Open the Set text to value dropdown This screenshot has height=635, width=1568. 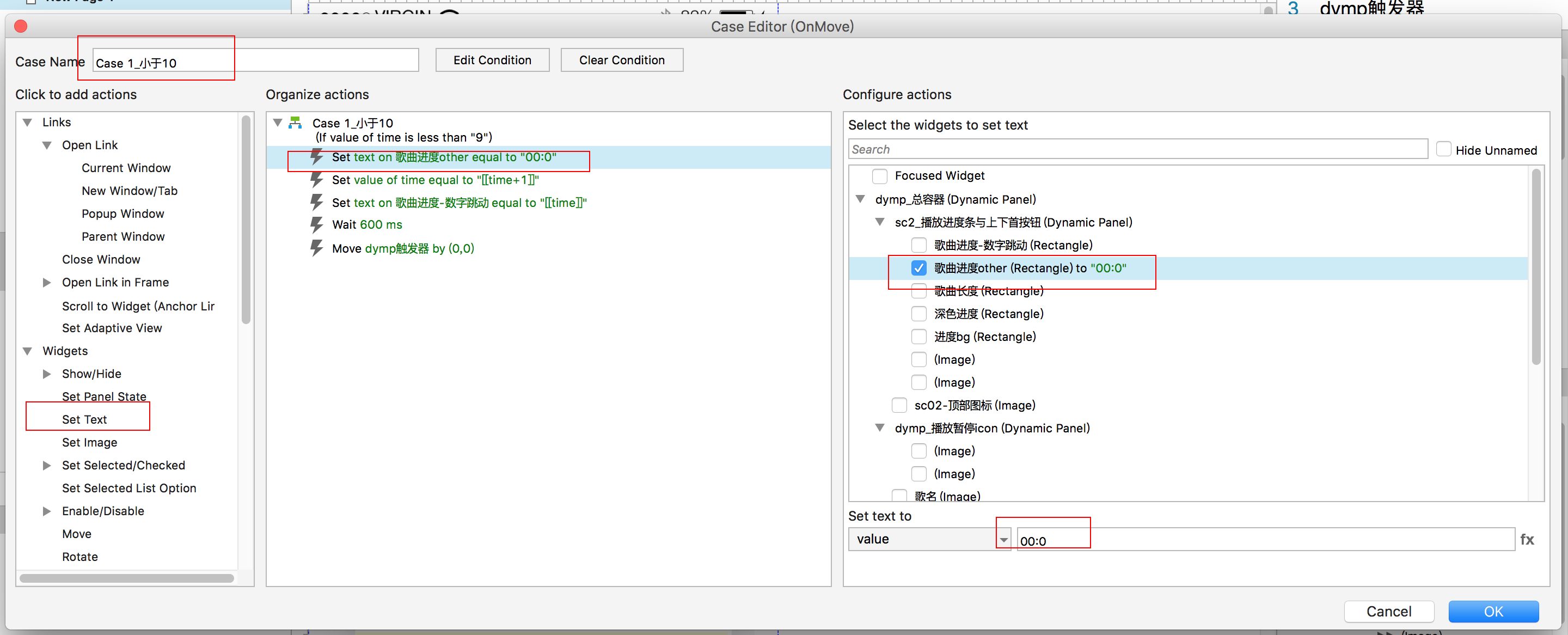[x=929, y=539]
